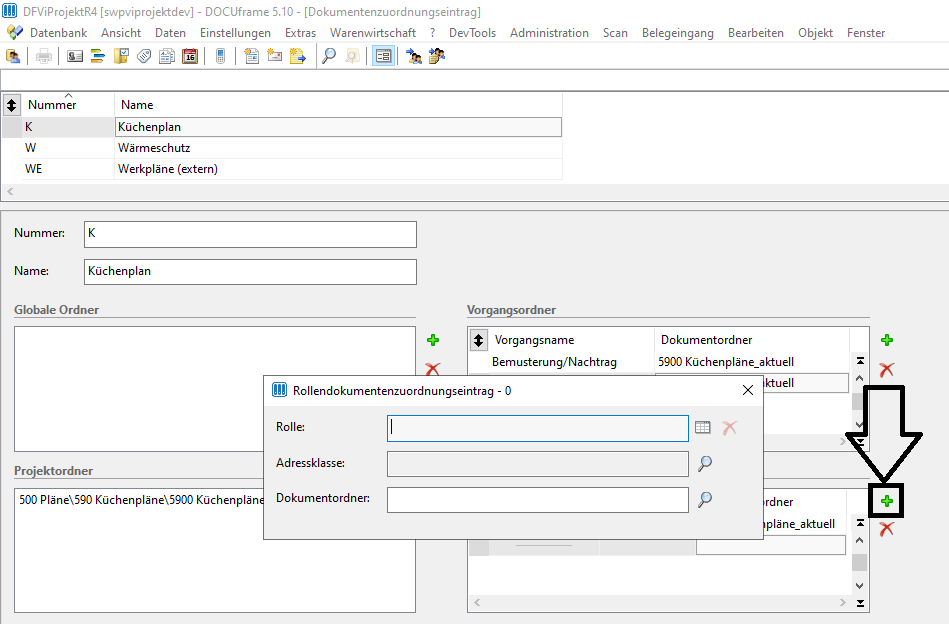Image resolution: width=949 pixels, height=624 pixels.
Task: Click the Nummer input field
Action: pos(250,234)
